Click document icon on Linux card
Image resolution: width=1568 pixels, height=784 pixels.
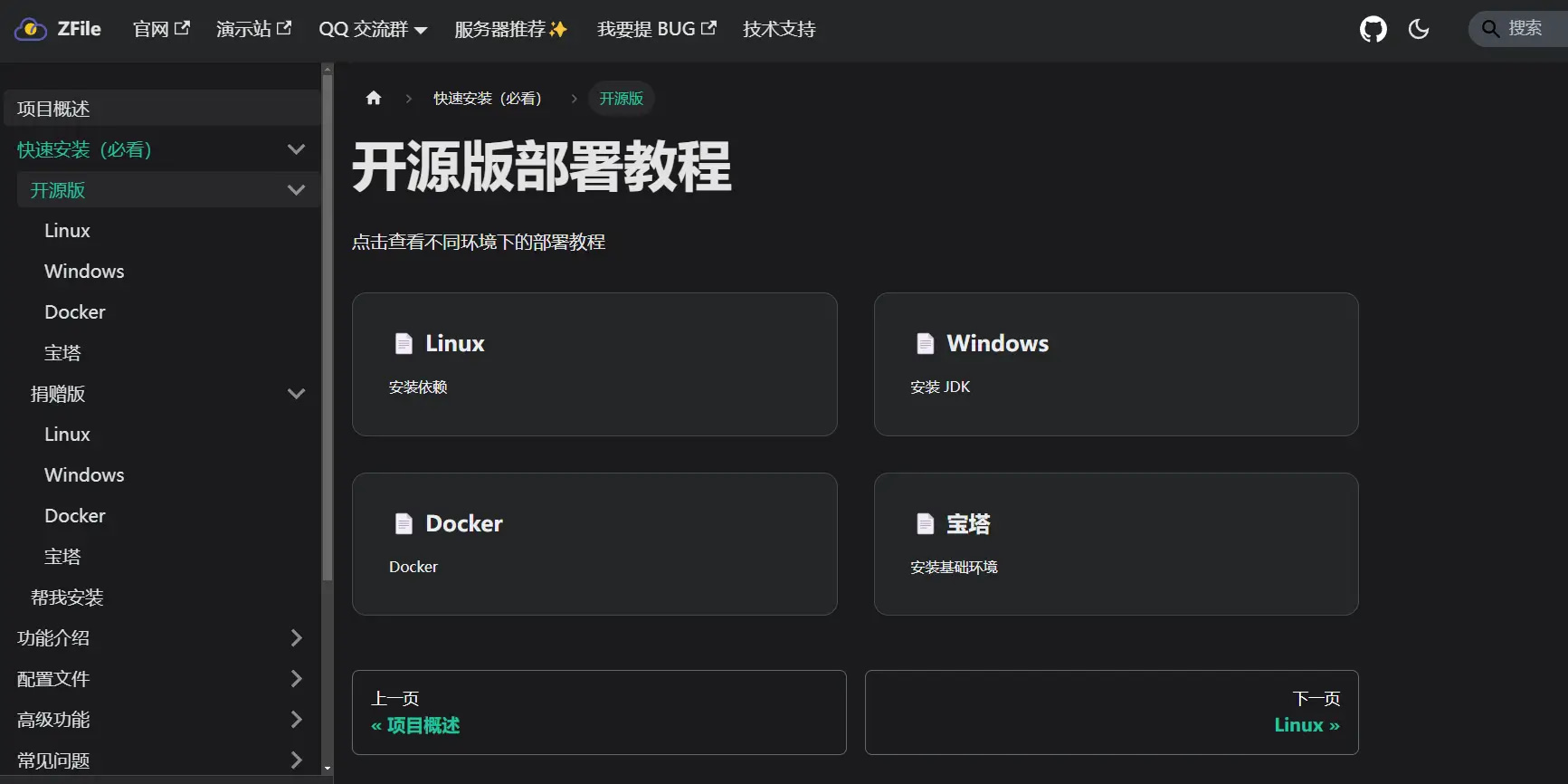(404, 343)
